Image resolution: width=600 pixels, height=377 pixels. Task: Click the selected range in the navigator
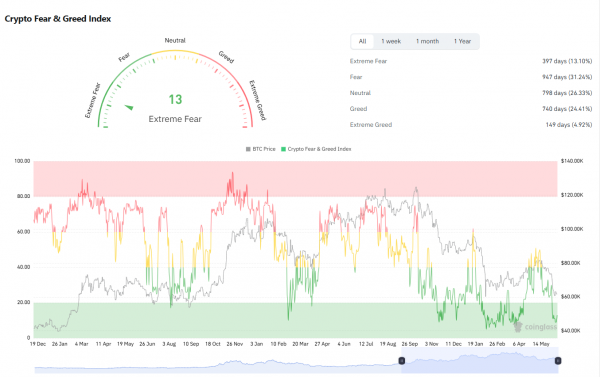[480, 361]
